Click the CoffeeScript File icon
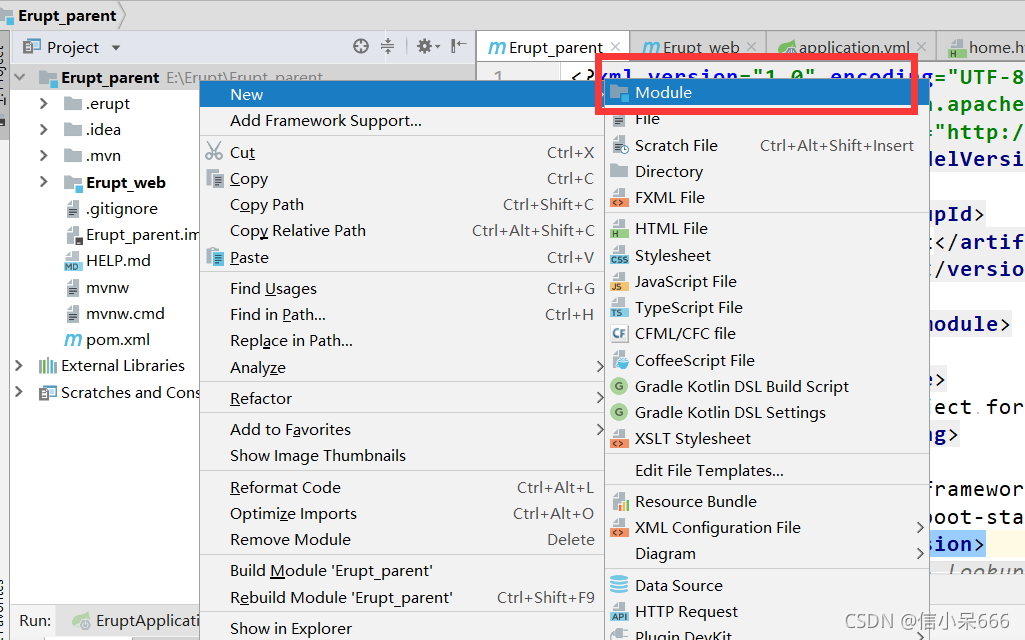Viewport: 1025px width, 640px height. tap(619, 360)
